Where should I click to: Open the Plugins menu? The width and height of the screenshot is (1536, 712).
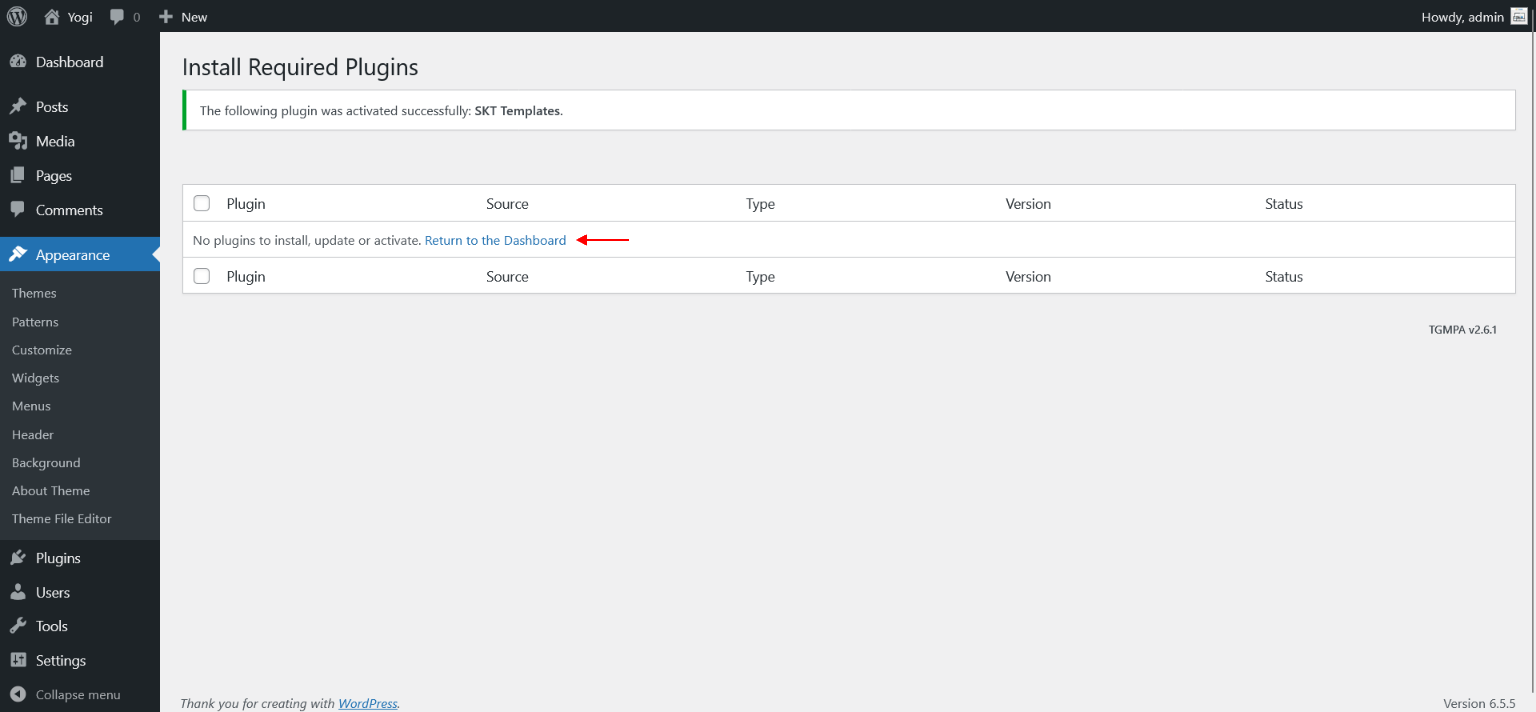[x=80, y=558]
